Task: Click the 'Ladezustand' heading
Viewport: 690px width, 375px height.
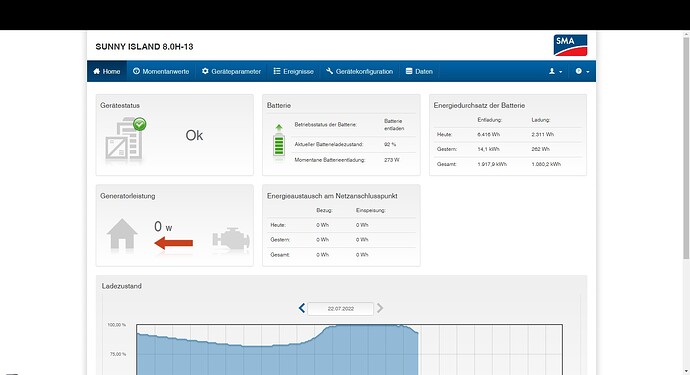Action: tap(121, 286)
